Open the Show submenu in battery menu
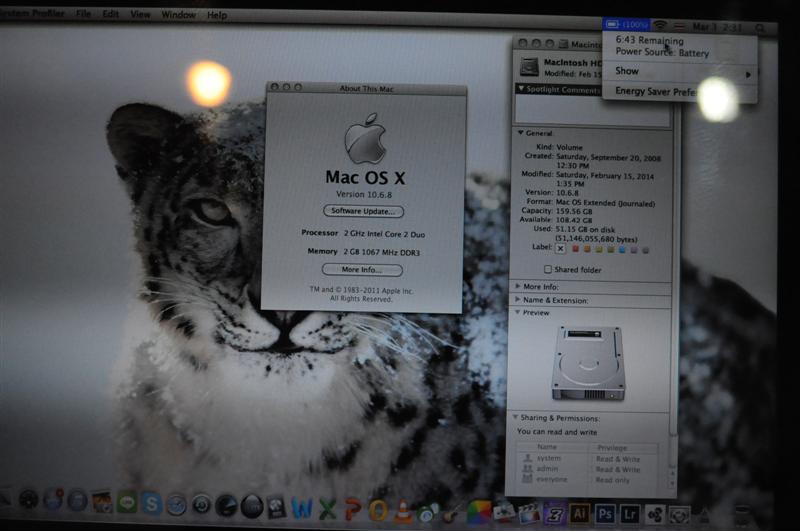The height and width of the screenshot is (531, 800). coord(680,71)
